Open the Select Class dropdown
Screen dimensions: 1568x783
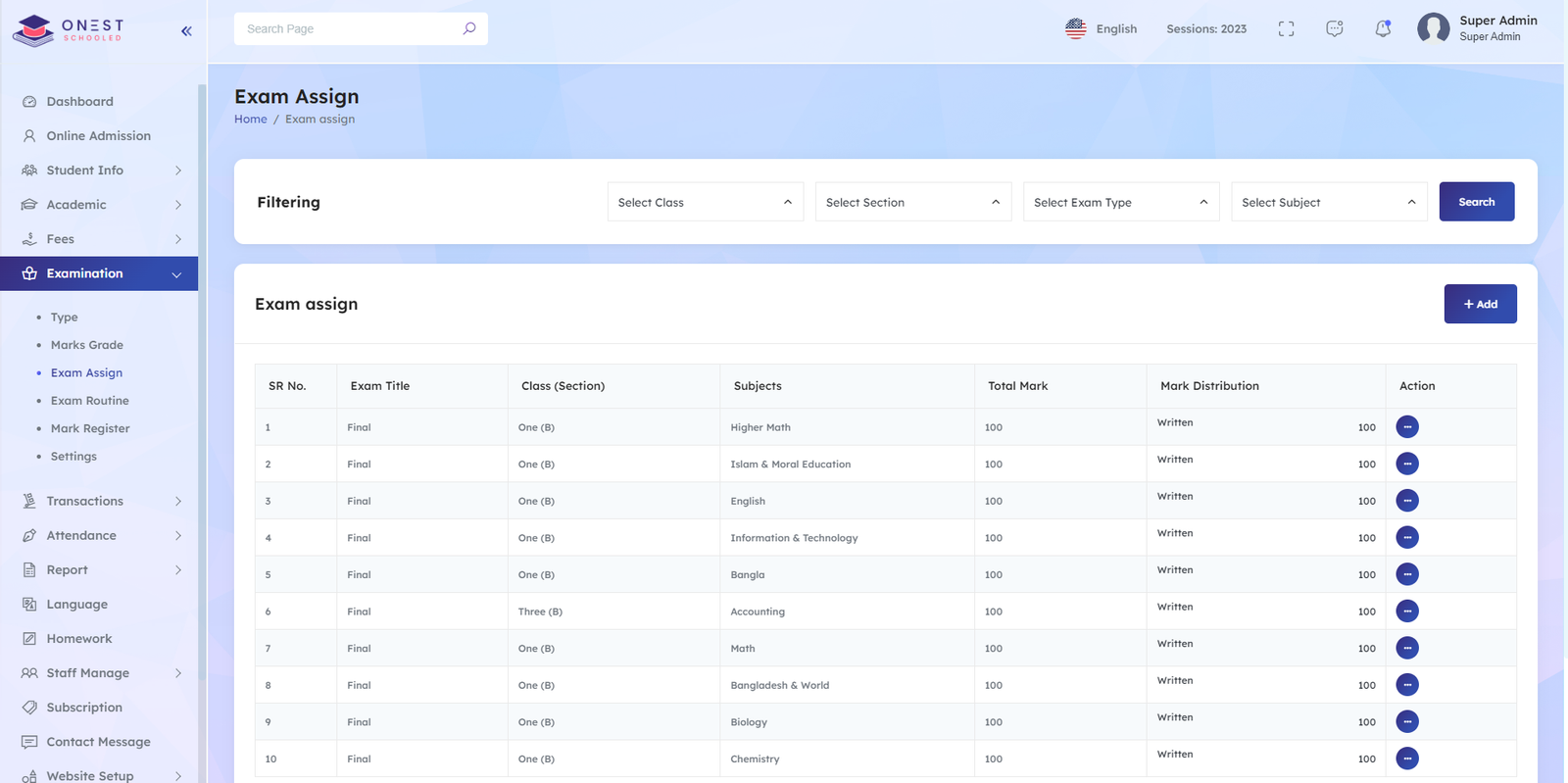(x=706, y=202)
